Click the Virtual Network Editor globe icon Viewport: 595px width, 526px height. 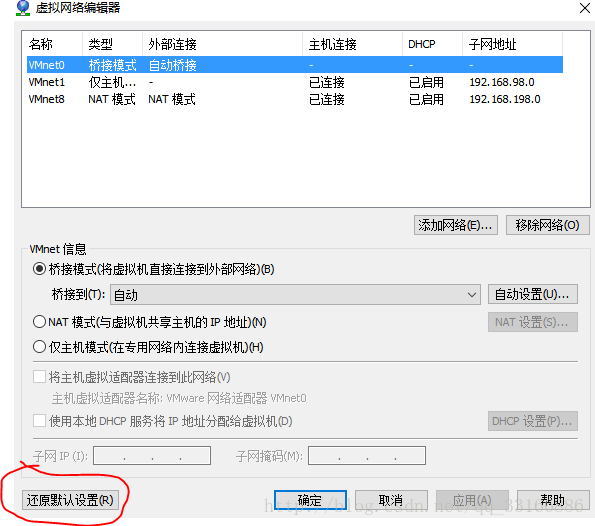coord(23,8)
